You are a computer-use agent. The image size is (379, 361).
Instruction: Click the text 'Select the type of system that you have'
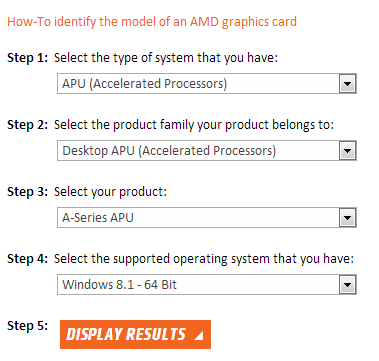coord(166,58)
